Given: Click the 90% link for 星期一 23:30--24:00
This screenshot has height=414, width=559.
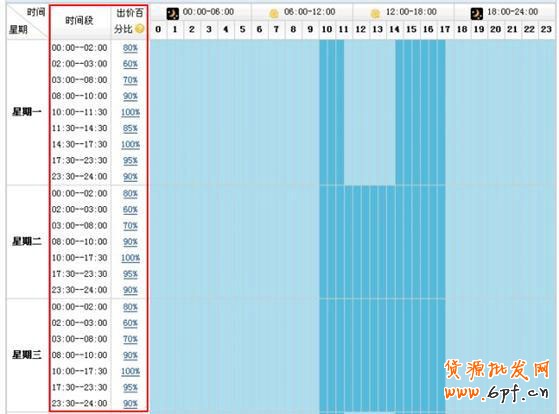Looking at the screenshot, I should point(130,177).
